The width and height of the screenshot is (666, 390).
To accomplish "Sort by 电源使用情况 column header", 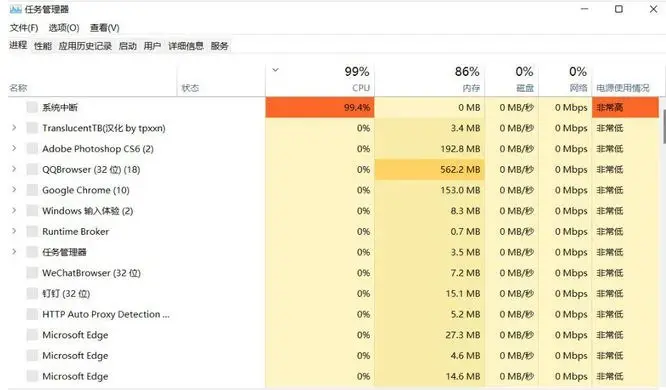I will pos(625,79).
